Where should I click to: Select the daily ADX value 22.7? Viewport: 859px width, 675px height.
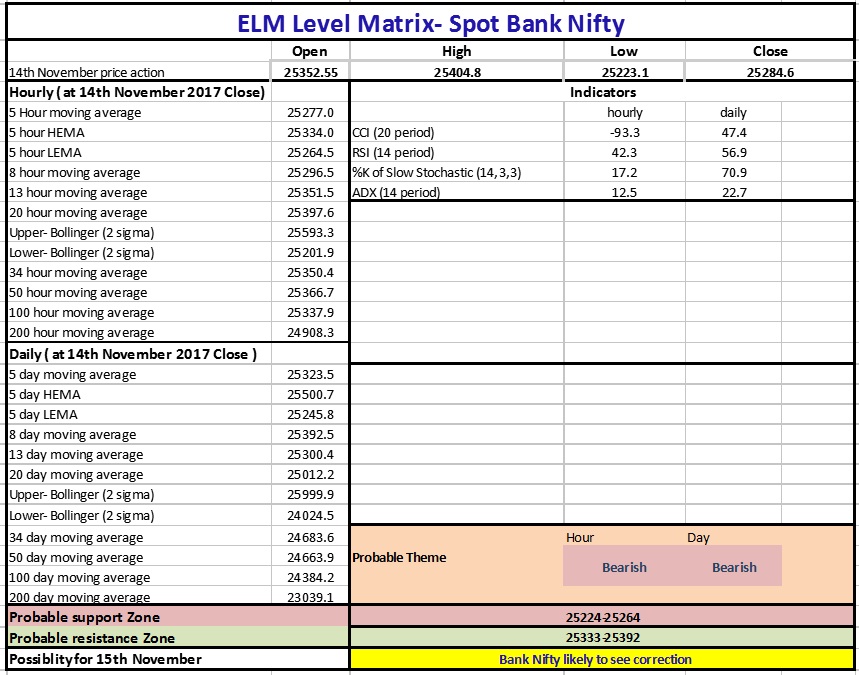pos(734,192)
